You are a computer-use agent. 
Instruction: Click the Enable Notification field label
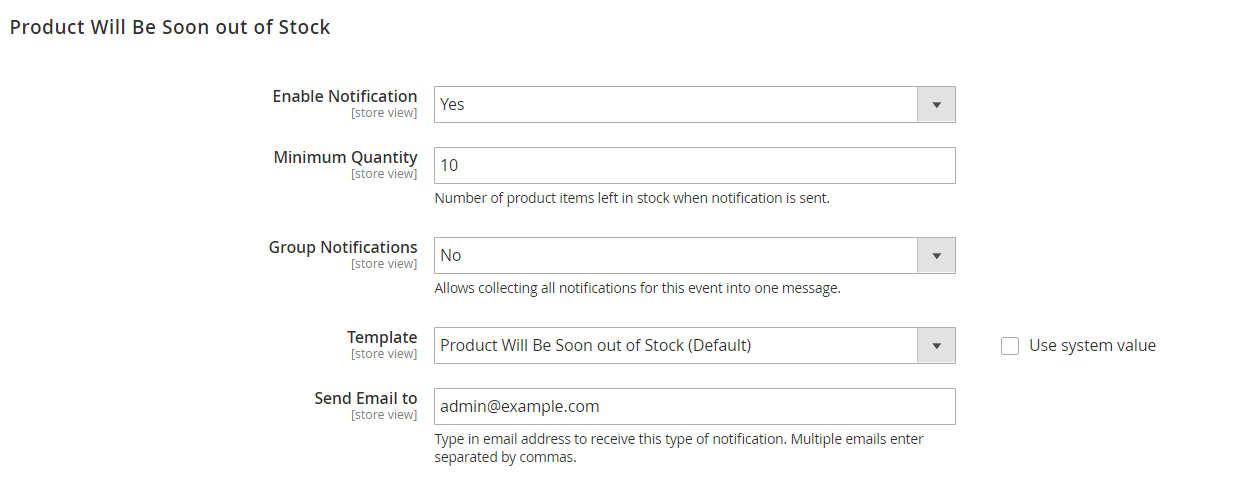(345, 96)
